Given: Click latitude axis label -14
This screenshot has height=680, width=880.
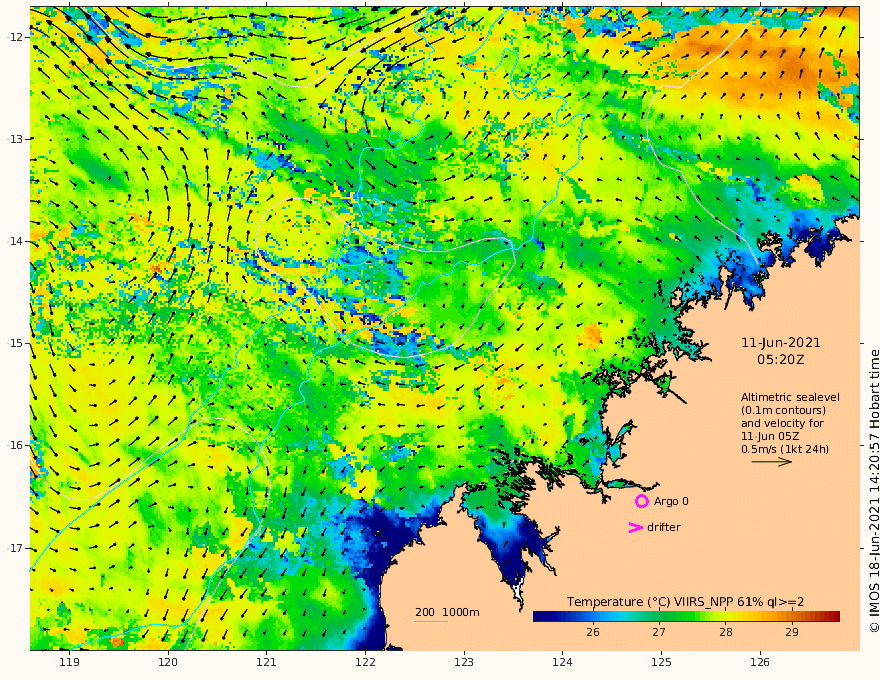Looking at the screenshot, I should tap(15, 241).
